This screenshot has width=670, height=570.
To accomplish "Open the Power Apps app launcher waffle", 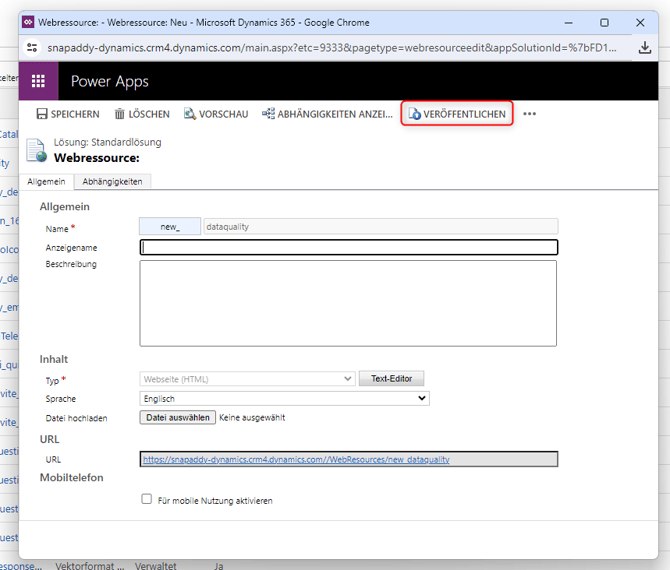I will 39,82.
